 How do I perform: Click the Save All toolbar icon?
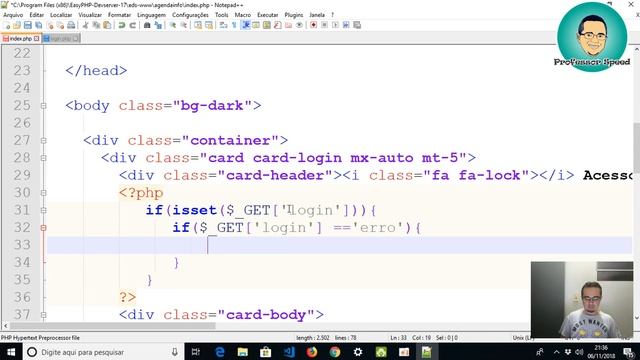[x=38, y=25]
